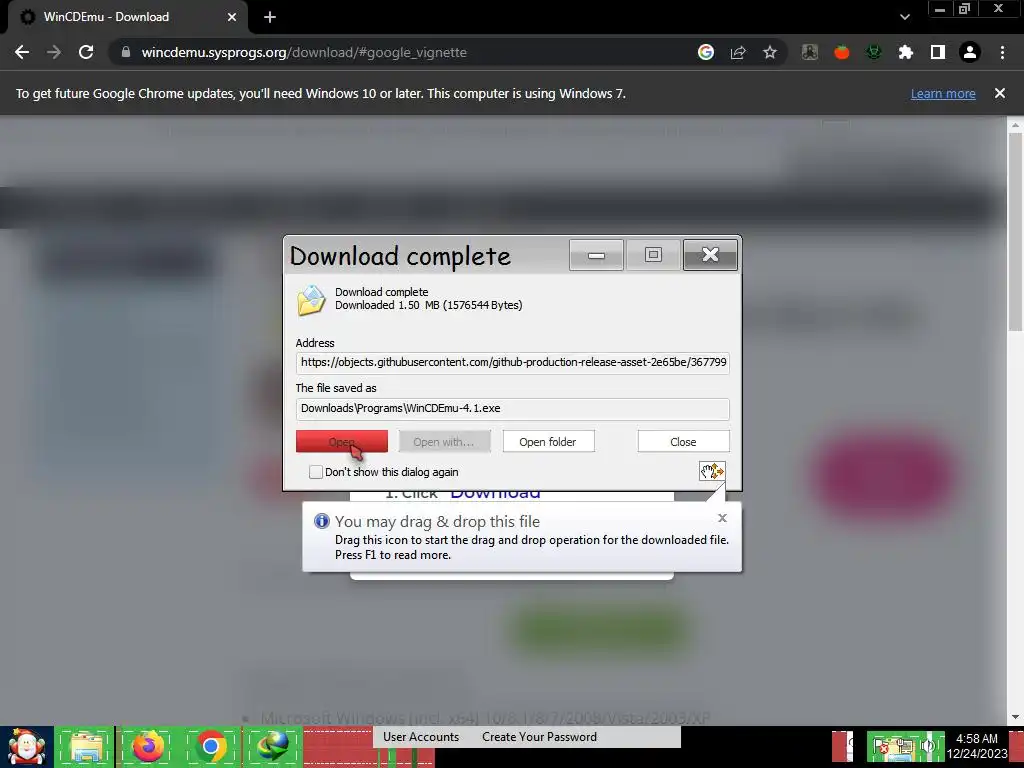Click the Open with... button
This screenshot has height=768, width=1024.
pyautogui.click(x=445, y=441)
